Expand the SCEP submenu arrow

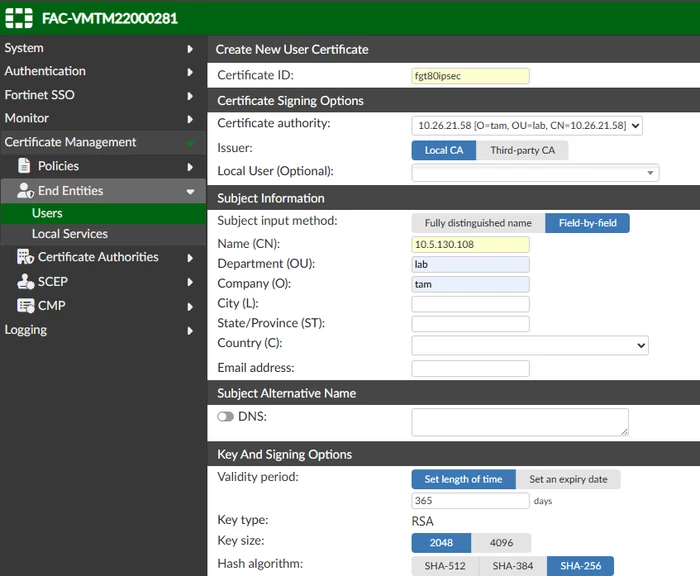[190, 282]
